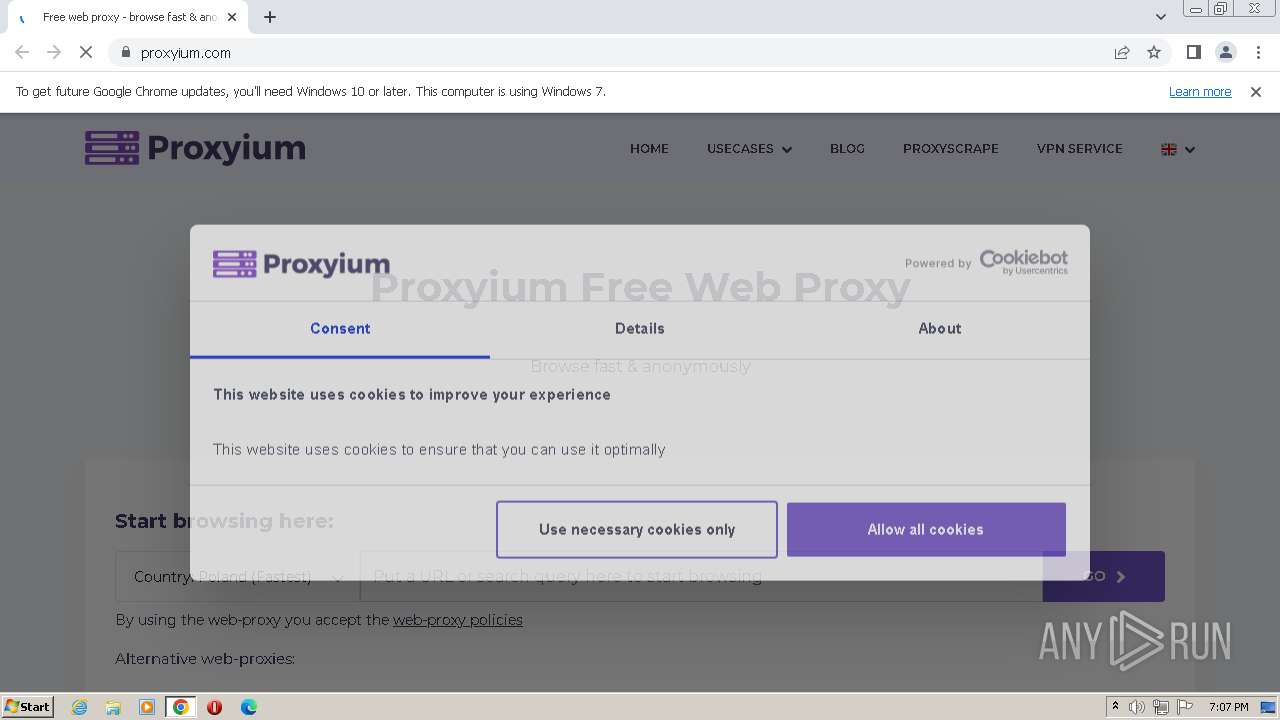Open the Cookiebot by Usercentrics logo link
This screenshot has width=1280, height=720.
(1023, 262)
